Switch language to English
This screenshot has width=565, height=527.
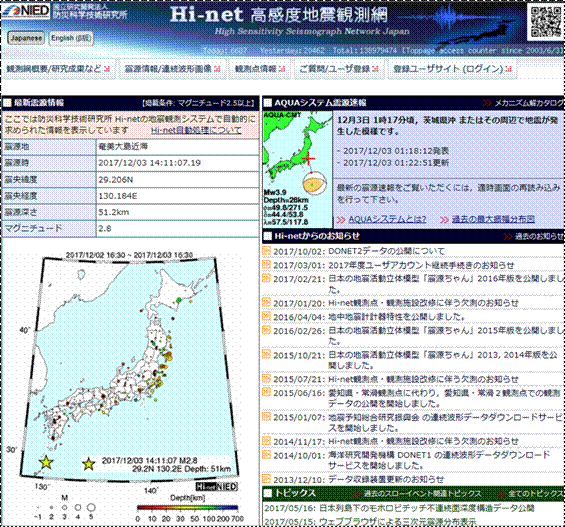coord(71,38)
